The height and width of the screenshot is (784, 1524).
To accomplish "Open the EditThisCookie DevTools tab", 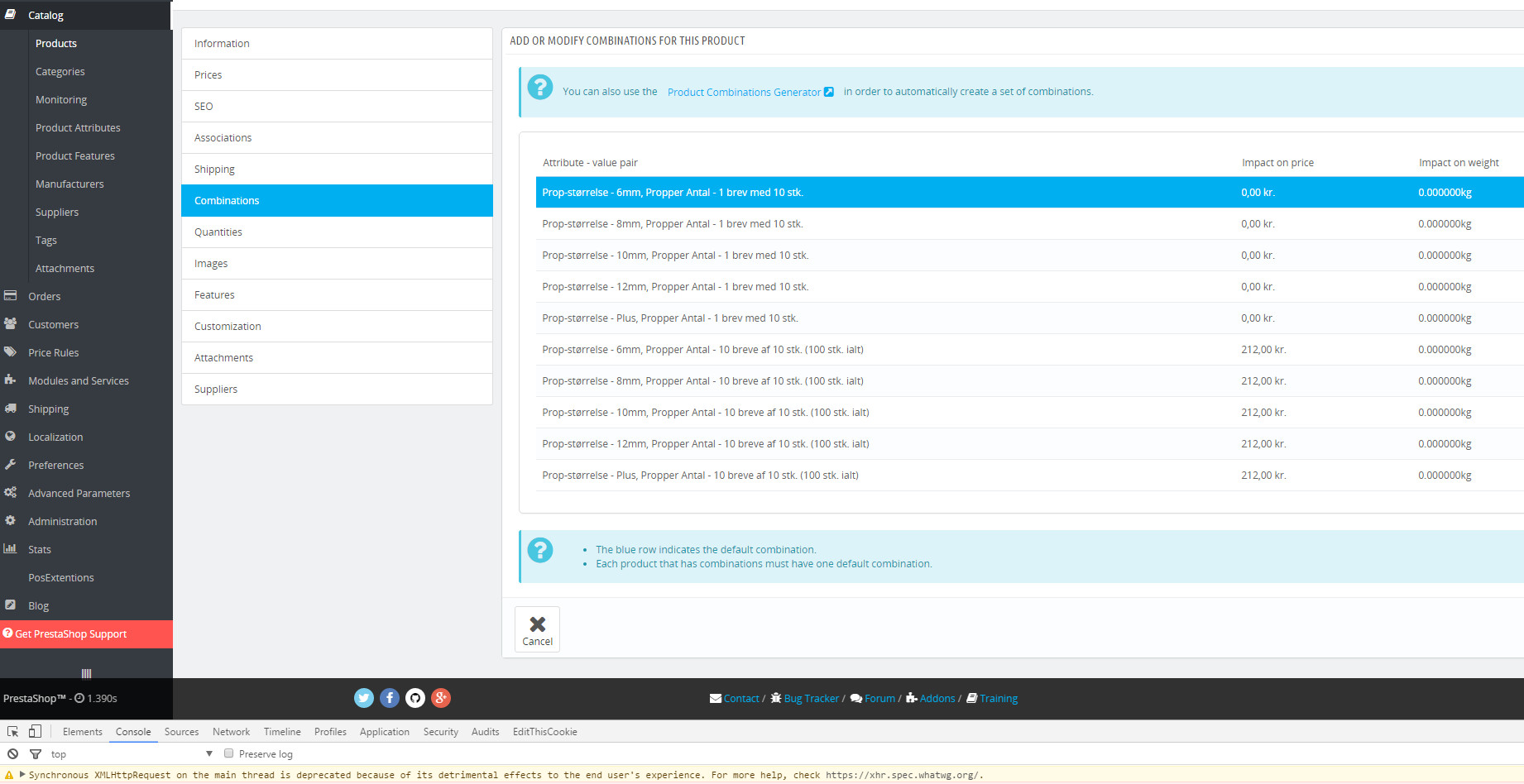I will pyautogui.click(x=544, y=732).
